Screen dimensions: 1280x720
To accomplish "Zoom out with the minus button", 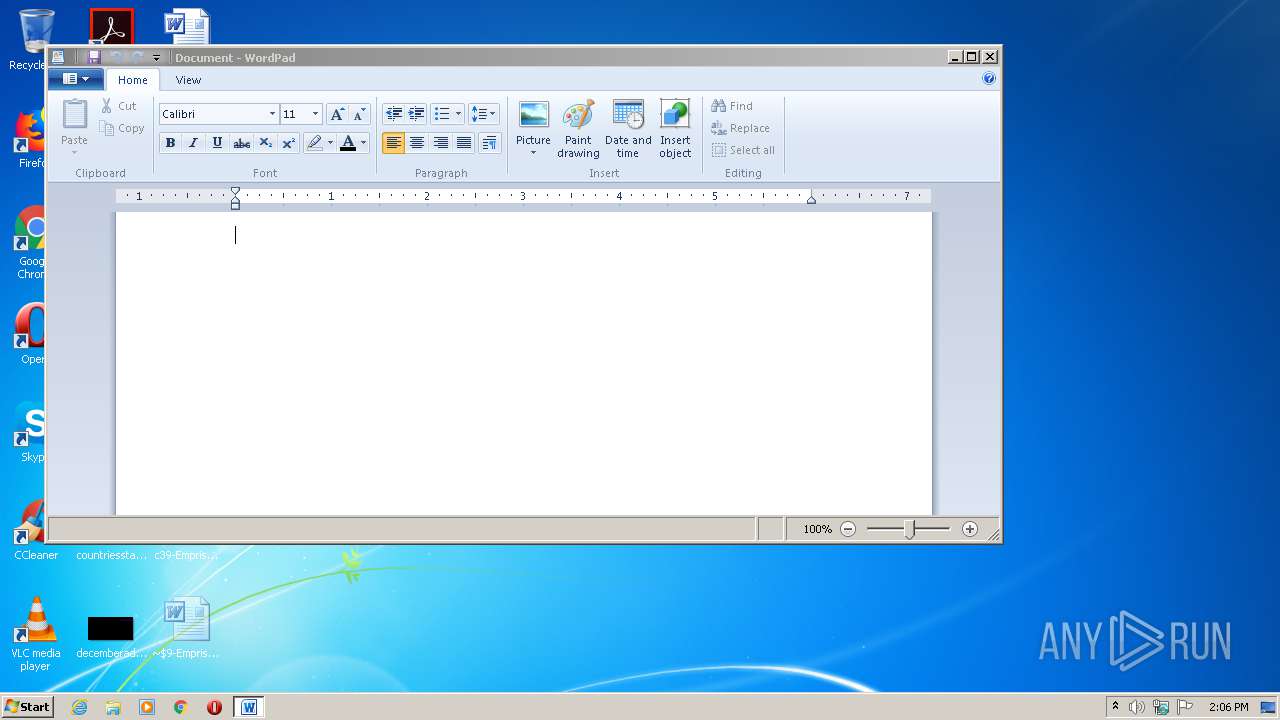I will [x=848, y=529].
